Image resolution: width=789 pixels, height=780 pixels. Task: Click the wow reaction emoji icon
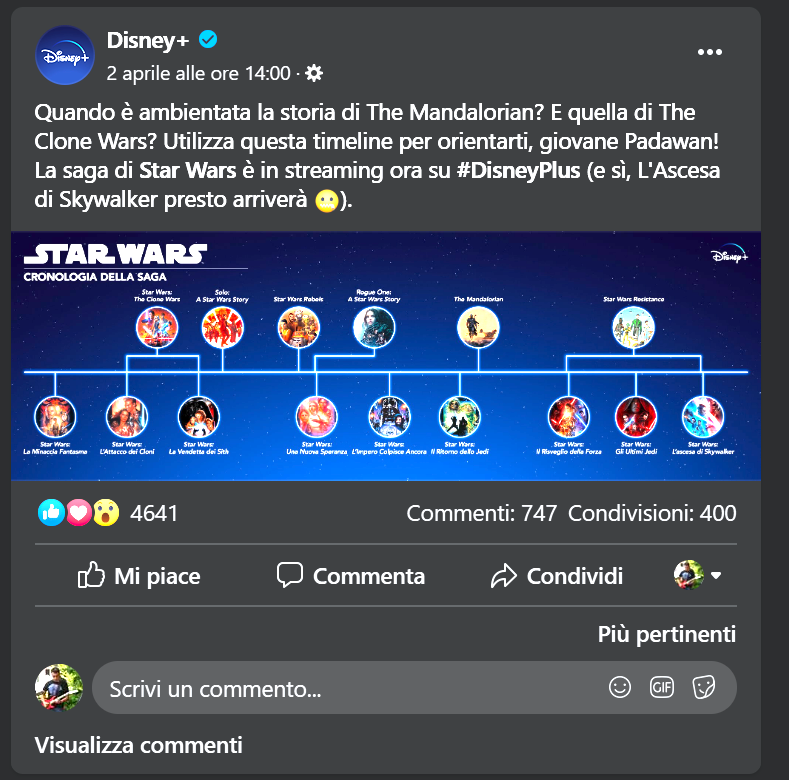pyautogui.click(x=106, y=513)
